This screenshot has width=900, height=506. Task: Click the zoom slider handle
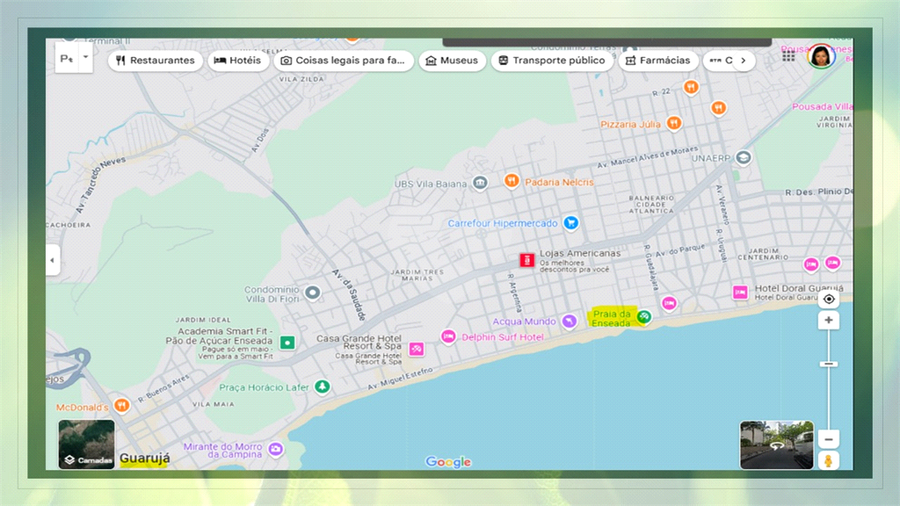tap(828, 364)
